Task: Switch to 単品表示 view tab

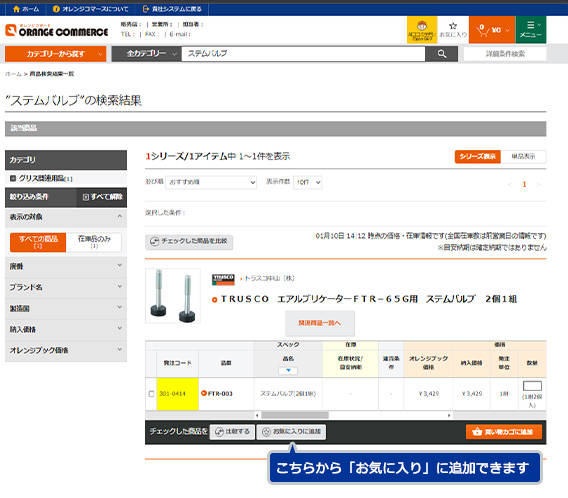Action: click(x=523, y=156)
